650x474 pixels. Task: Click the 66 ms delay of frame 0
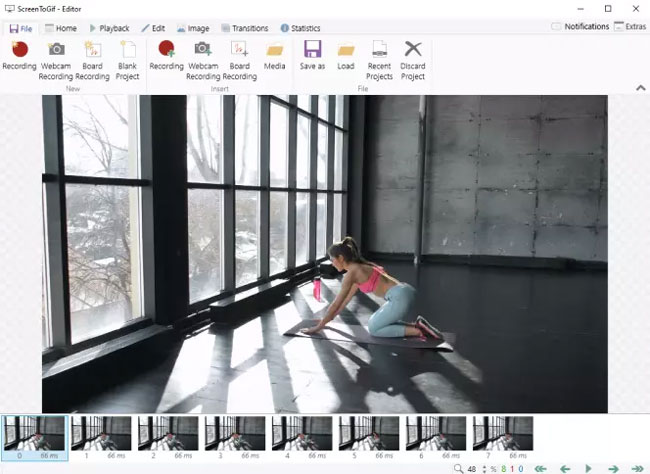click(49, 455)
